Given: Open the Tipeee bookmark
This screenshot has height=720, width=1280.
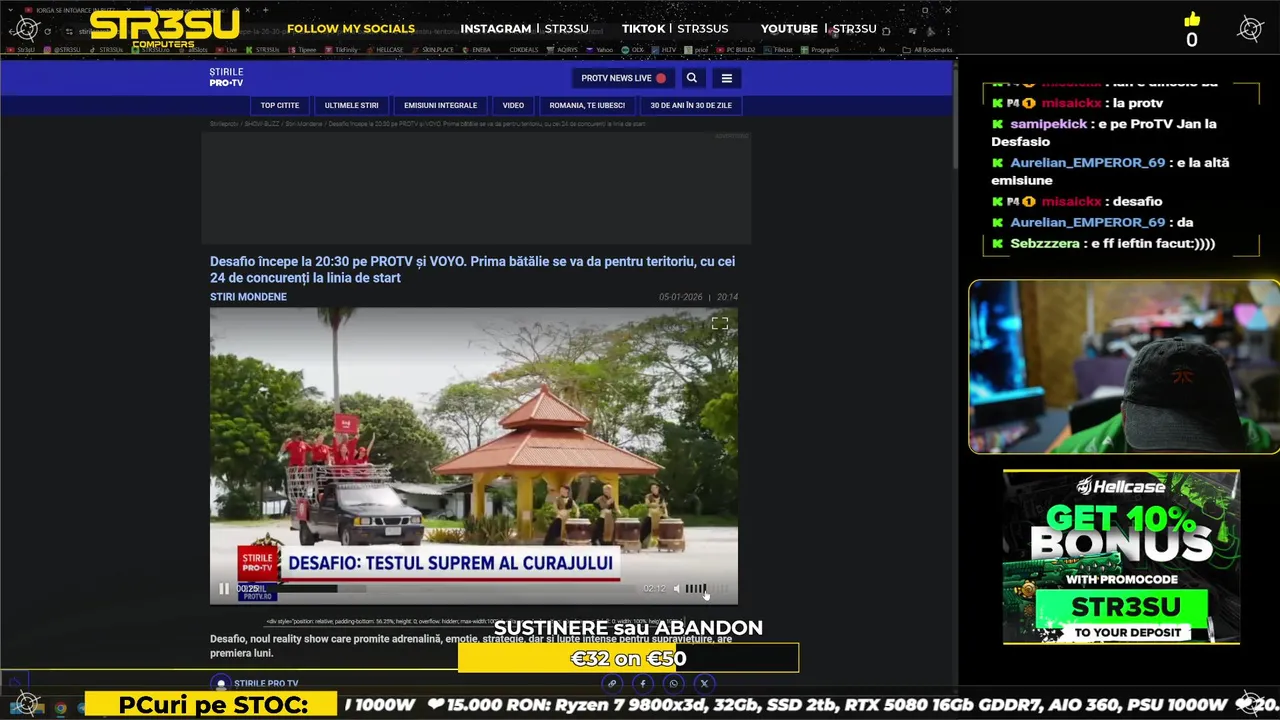Looking at the screenshot, I should pyautogui.click(x=303, y=49).
